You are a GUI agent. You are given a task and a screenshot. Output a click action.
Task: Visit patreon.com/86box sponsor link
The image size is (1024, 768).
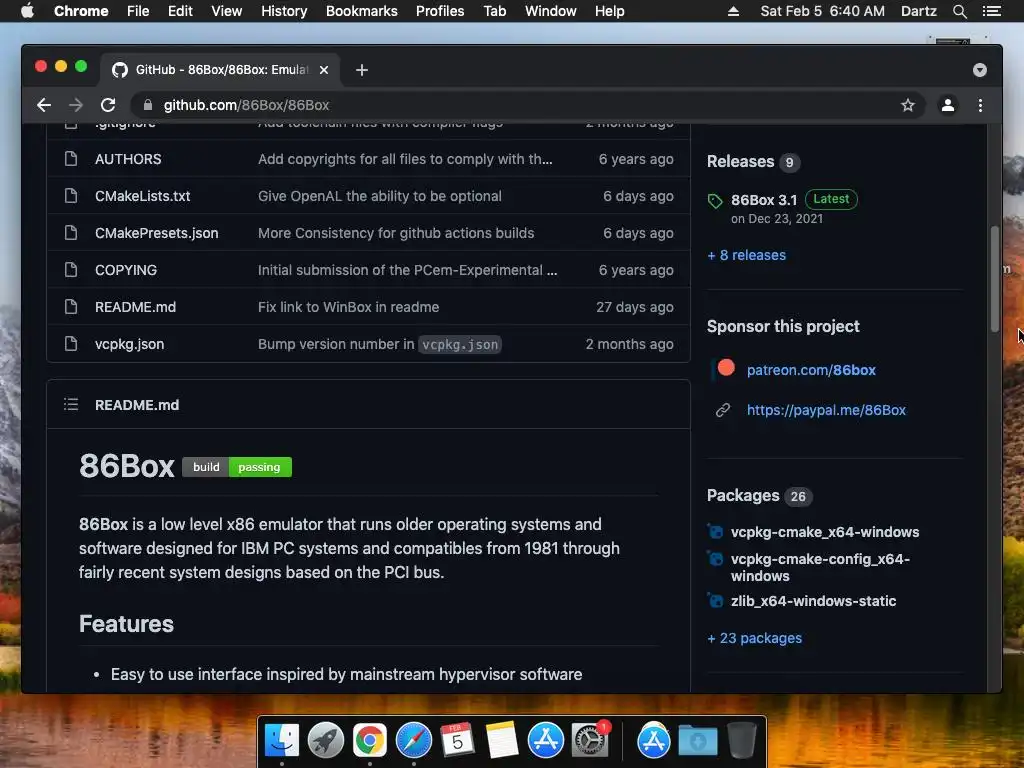pos(811,370)
